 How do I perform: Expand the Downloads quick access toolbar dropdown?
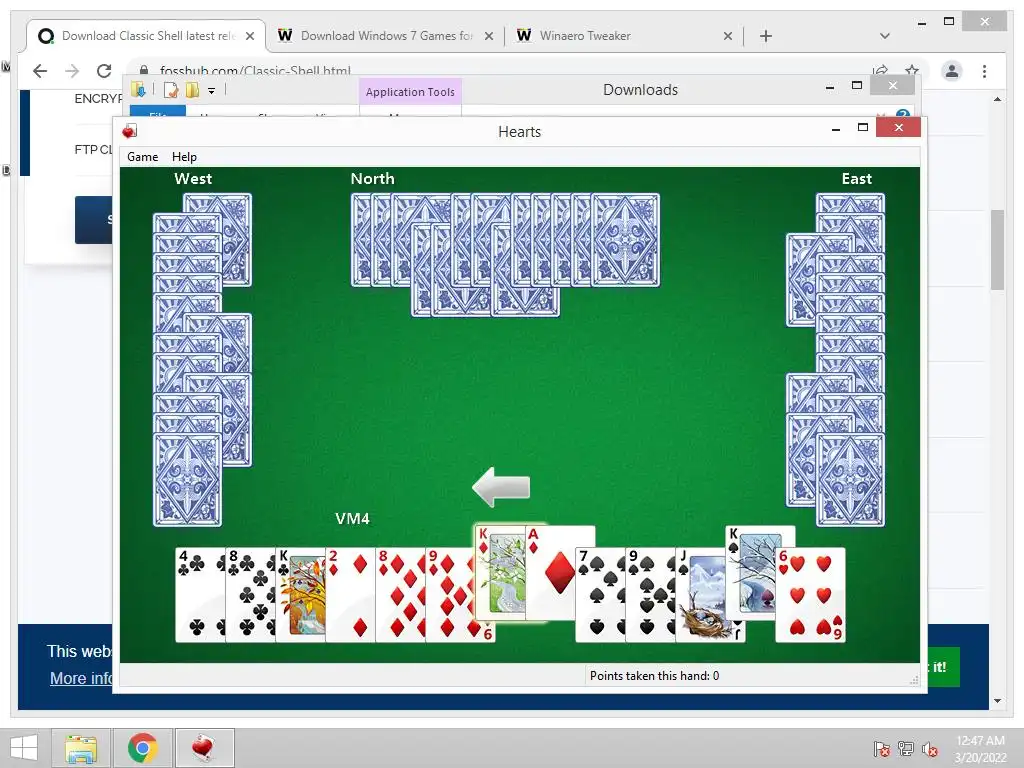(x=212, y=91)
